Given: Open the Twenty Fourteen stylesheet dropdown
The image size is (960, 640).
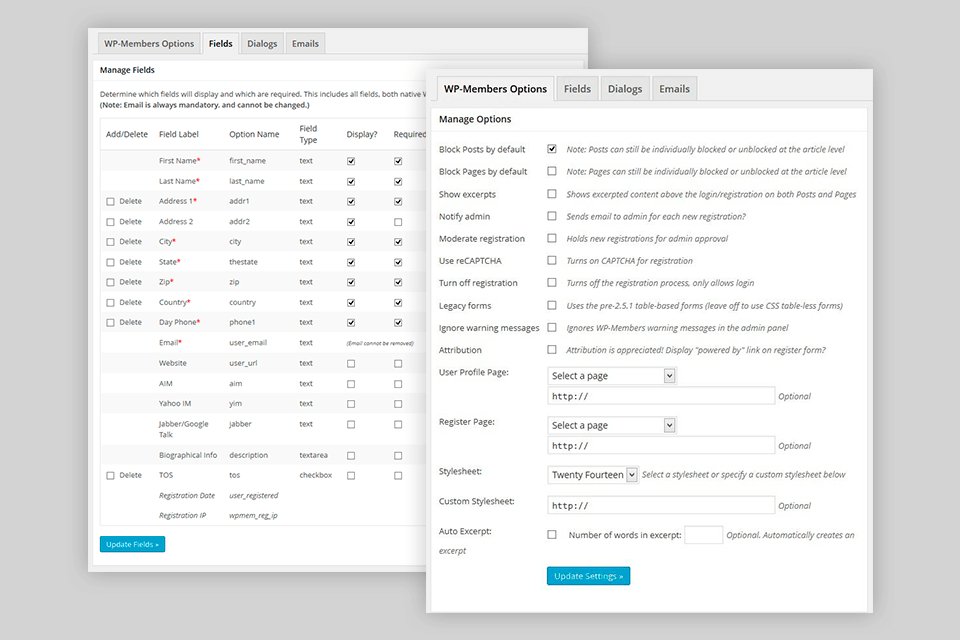Looking at the screenshot, I should (593, 475).
